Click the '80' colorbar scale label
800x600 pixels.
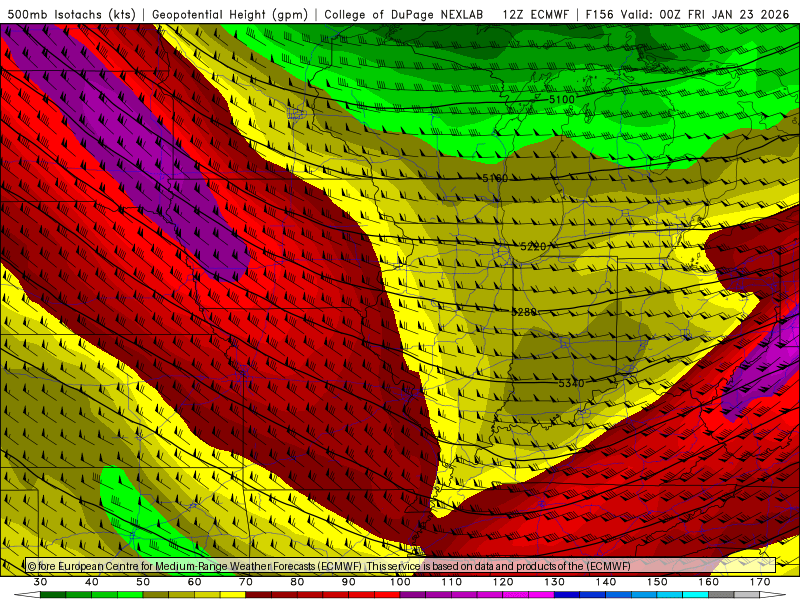coord(297,582)
